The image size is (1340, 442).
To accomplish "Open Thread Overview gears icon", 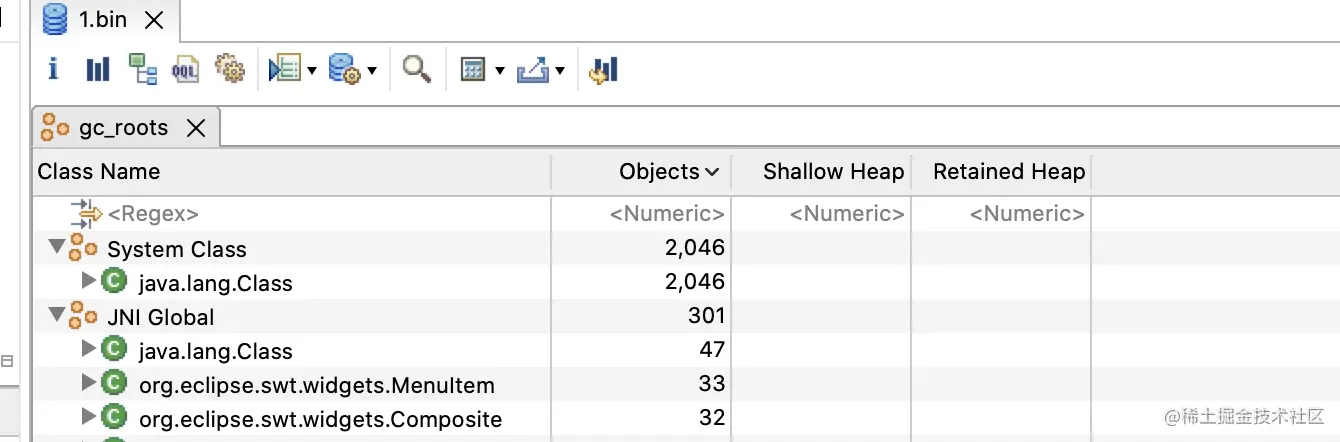I will point(230,69).
